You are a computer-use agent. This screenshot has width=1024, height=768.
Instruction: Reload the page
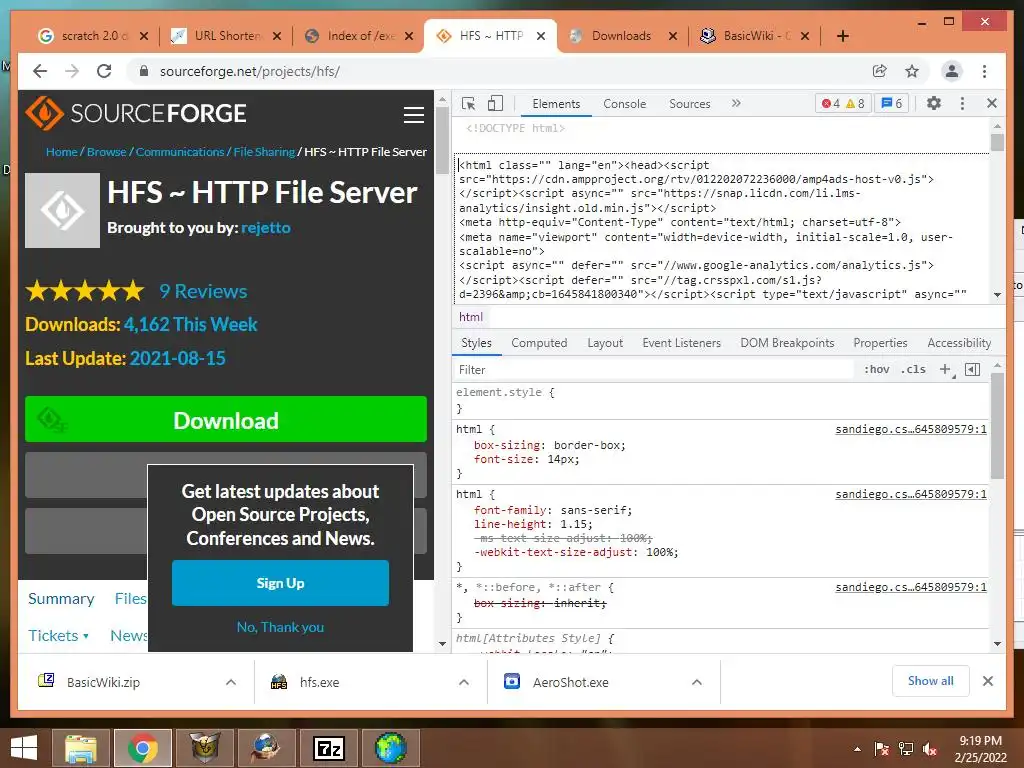(x=104, y=71)
